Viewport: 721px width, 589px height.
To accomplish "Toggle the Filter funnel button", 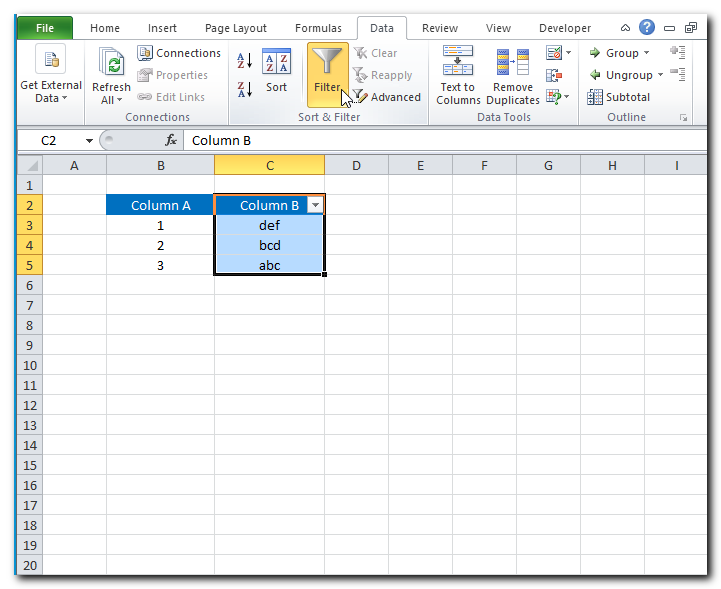I will 327,72.
